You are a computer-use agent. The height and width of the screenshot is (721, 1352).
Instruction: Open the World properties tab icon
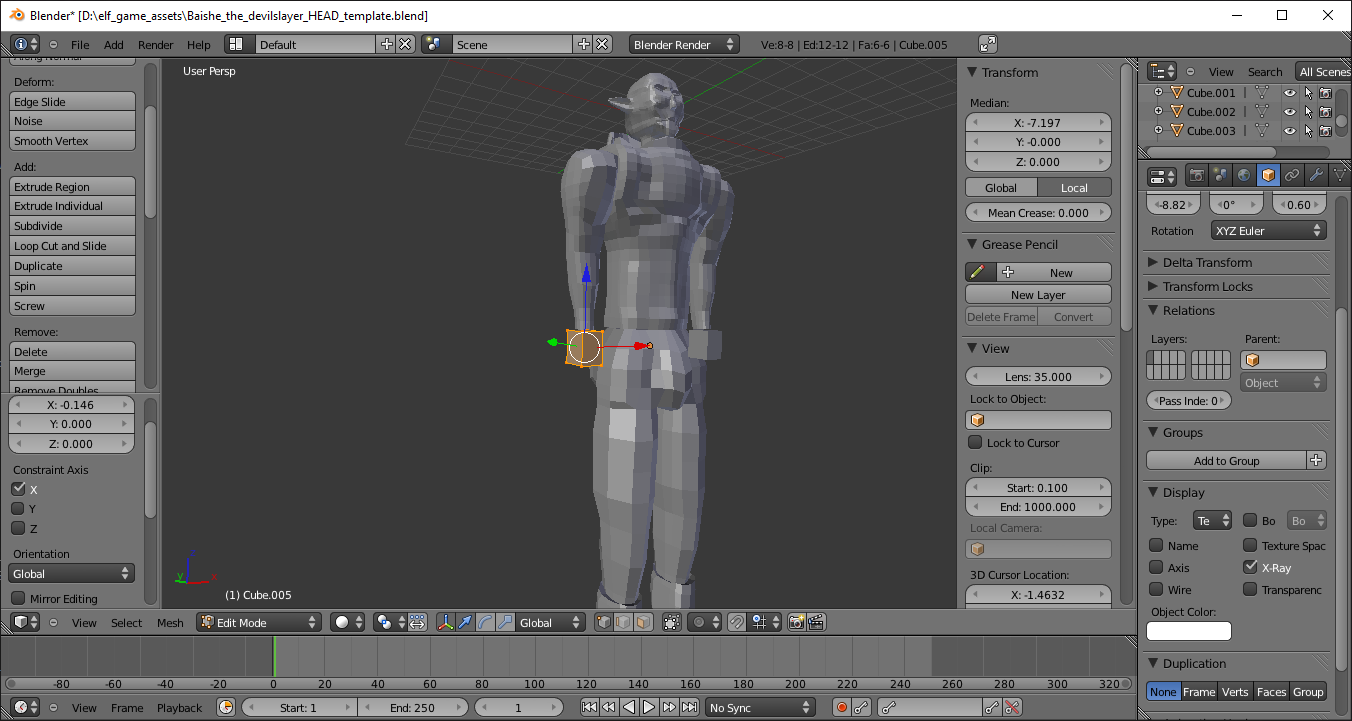[x=1244, y=175]
